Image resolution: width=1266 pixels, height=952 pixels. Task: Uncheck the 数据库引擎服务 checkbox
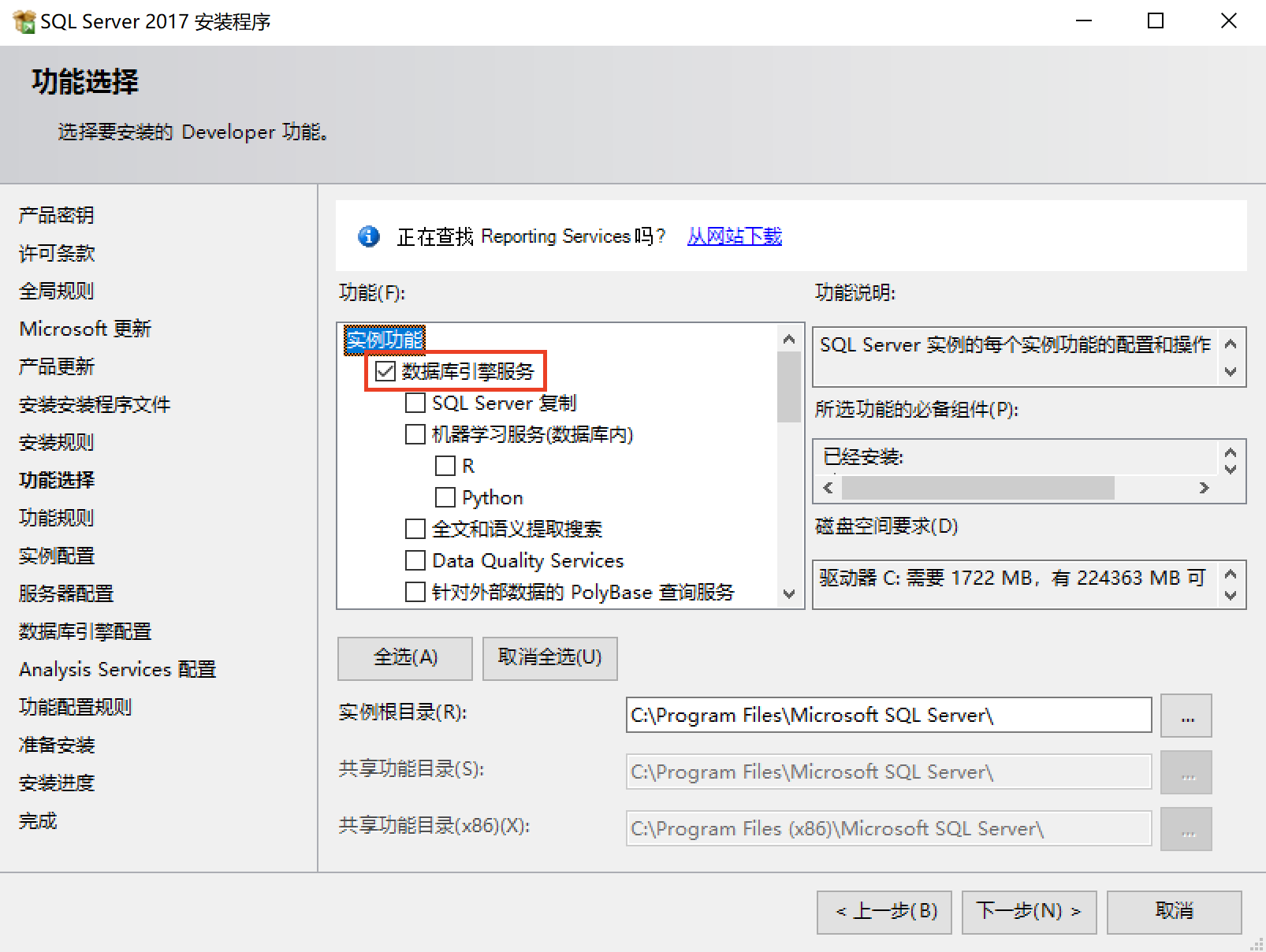tap(385, 371)
